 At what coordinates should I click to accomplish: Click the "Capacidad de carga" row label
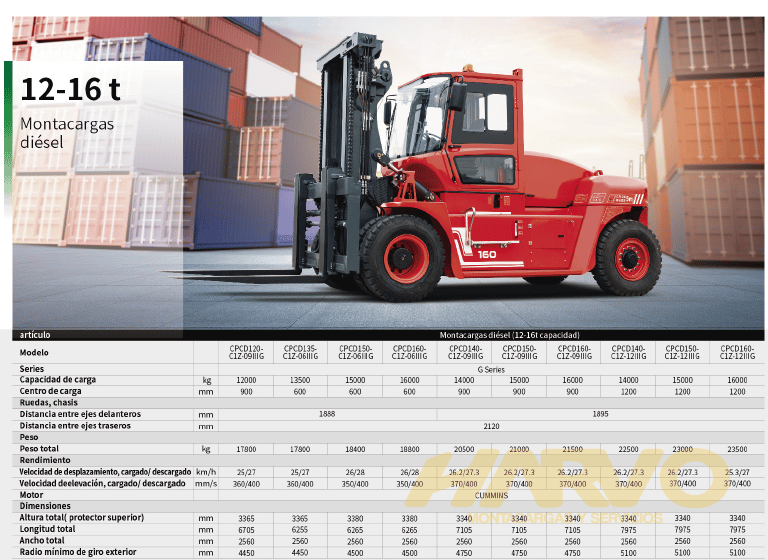coord(58,380)
